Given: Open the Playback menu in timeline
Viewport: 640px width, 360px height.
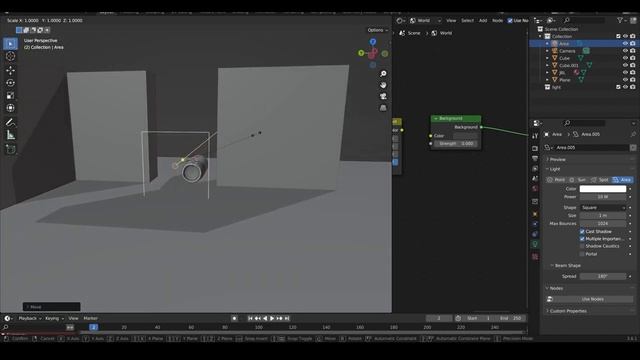Looking at the screenshot, I should 30,318.
